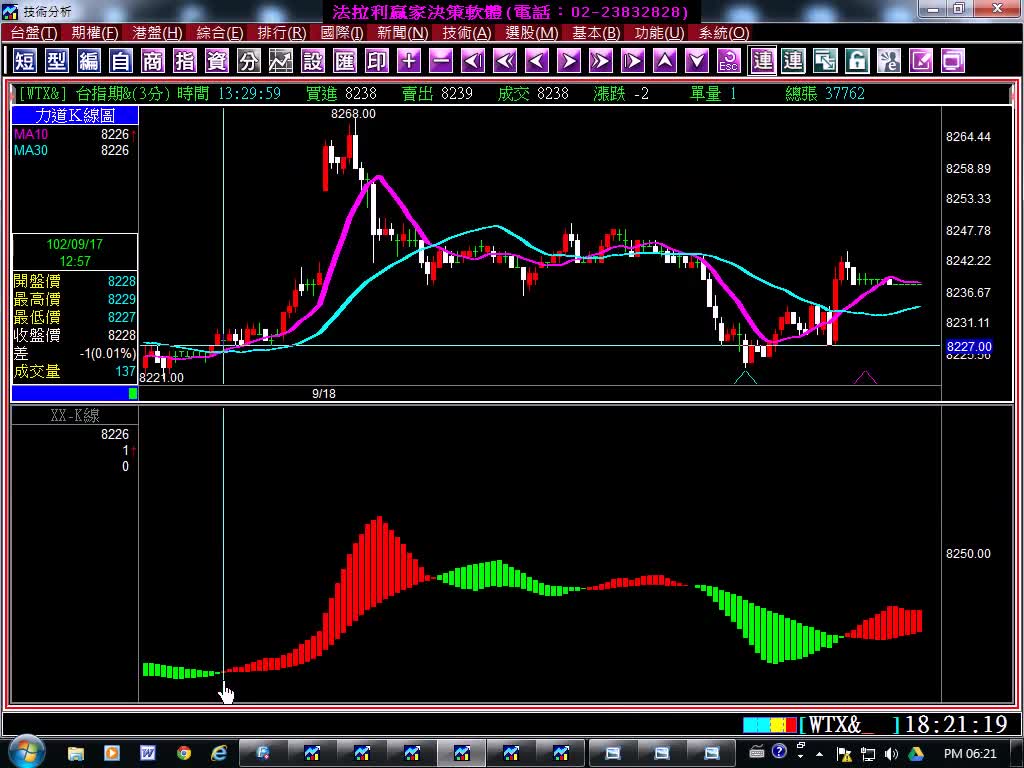Click the pencil edit note icon

[921, 61]
